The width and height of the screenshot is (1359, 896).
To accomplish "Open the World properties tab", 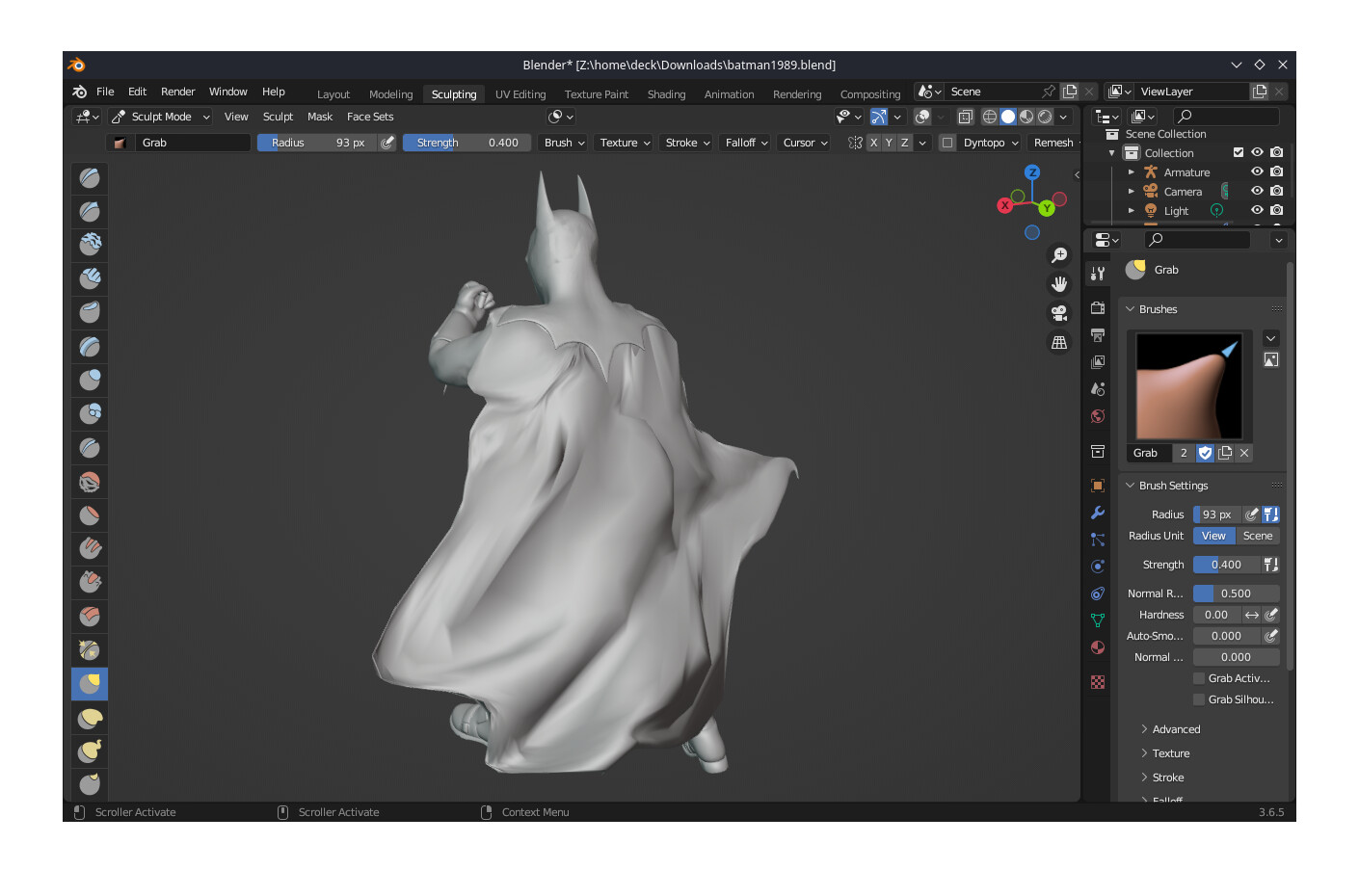I will click(1098, 416).
